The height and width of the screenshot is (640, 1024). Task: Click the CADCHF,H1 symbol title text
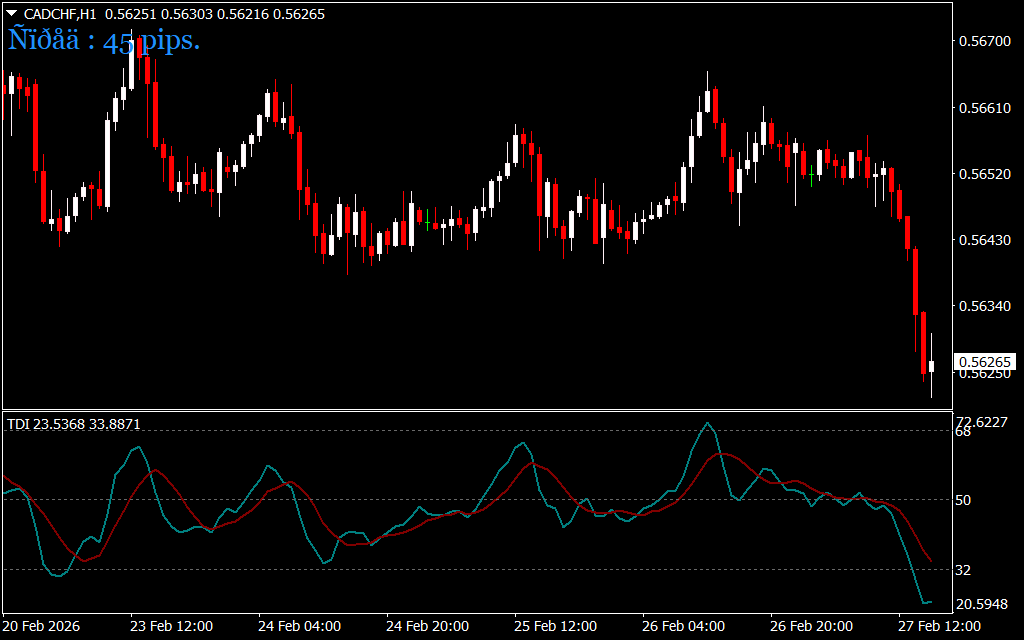click(60, 14)
